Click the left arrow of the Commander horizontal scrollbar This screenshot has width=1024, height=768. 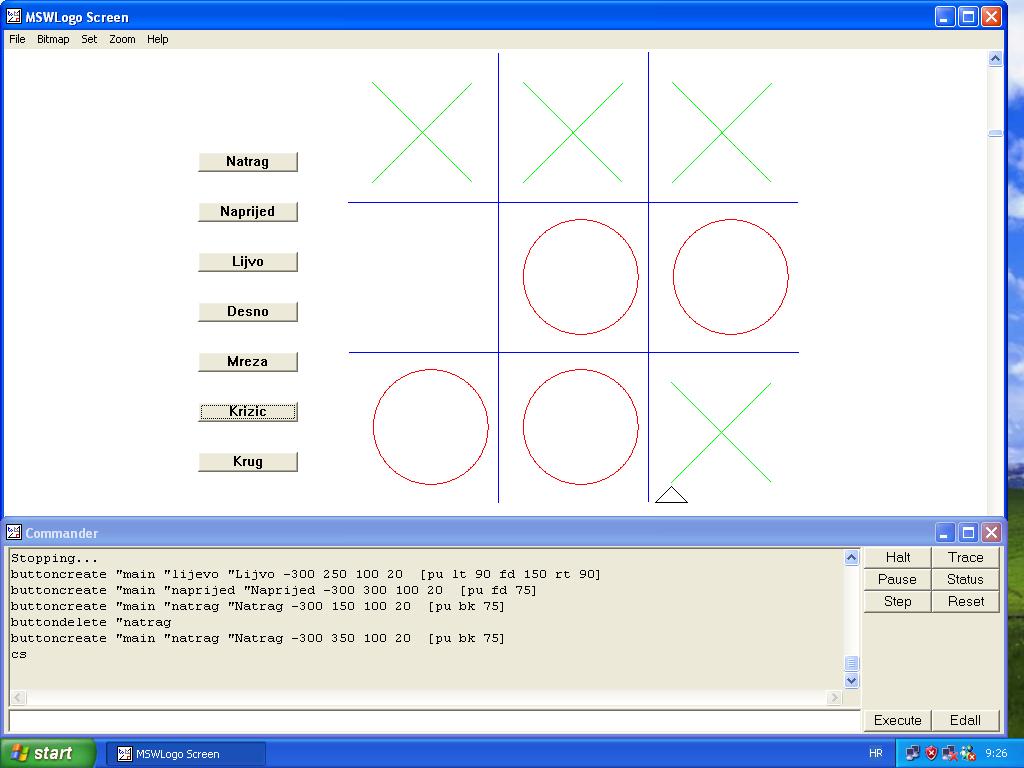point(18,697)
